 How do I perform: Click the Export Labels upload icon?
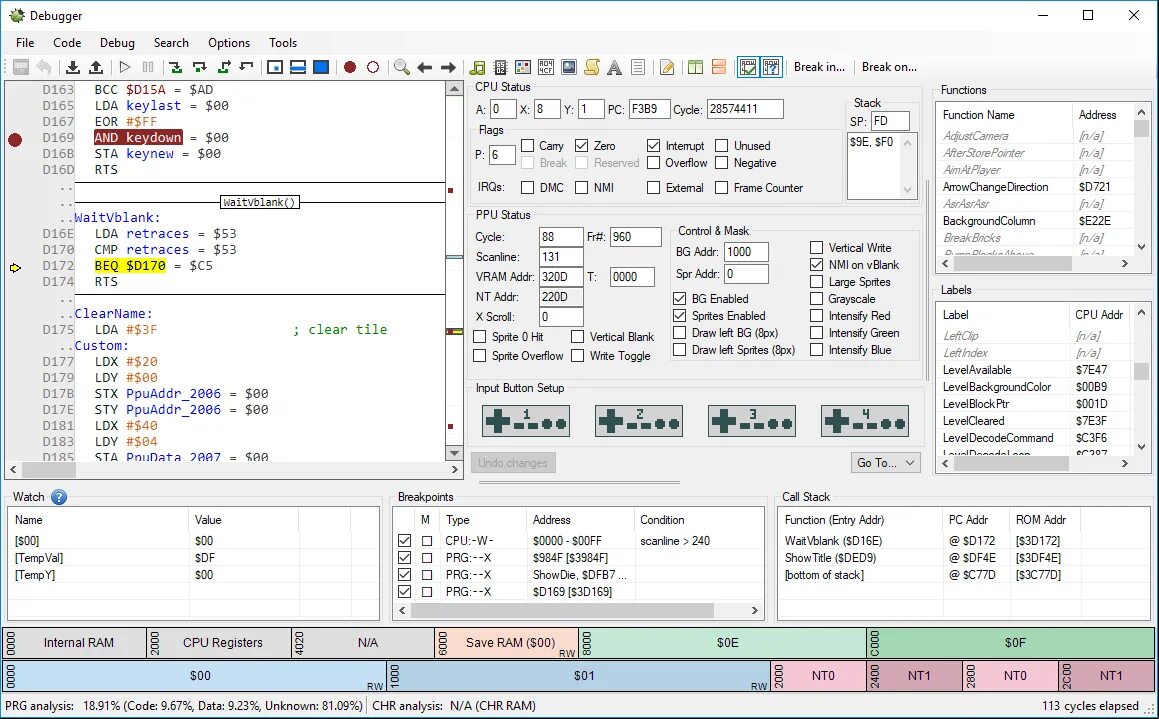pos(96,67)
